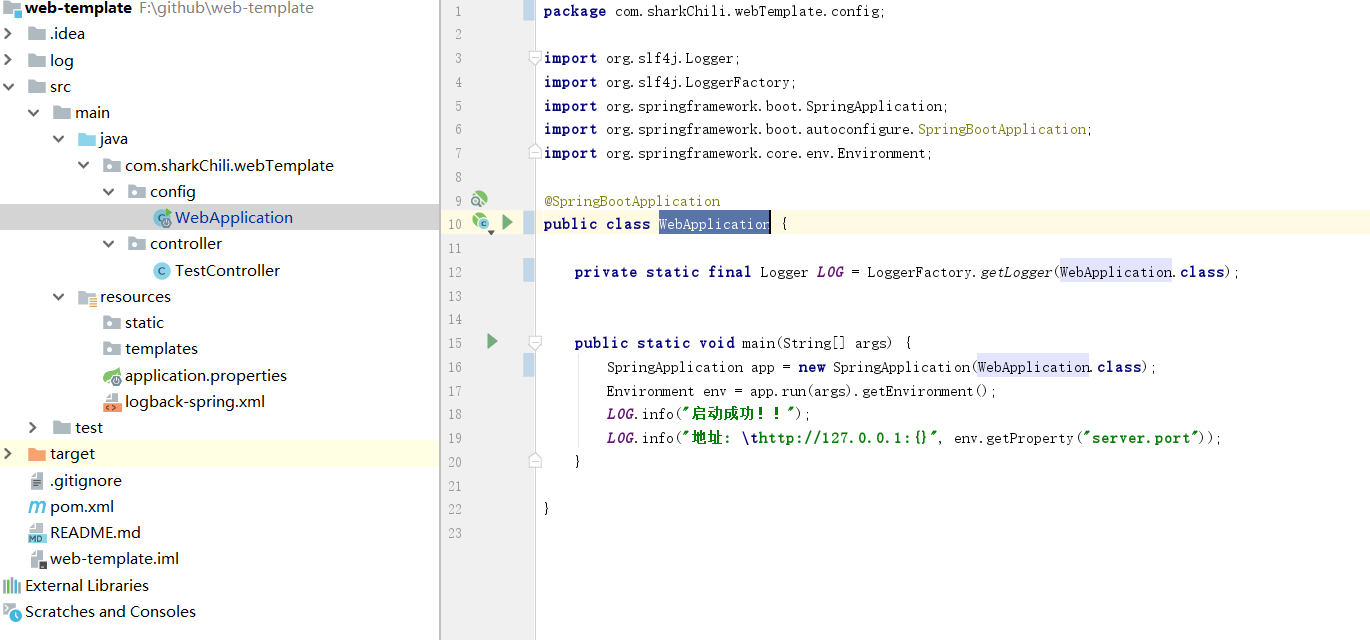
Task: Expand the .idea folder
Action: pyautogui.click(x=9, y=34)
